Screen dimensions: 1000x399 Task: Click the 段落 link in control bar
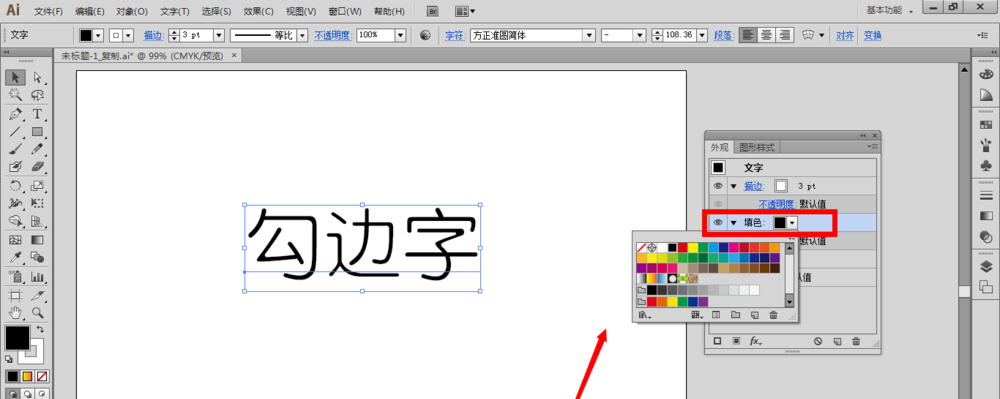(724, 35)
